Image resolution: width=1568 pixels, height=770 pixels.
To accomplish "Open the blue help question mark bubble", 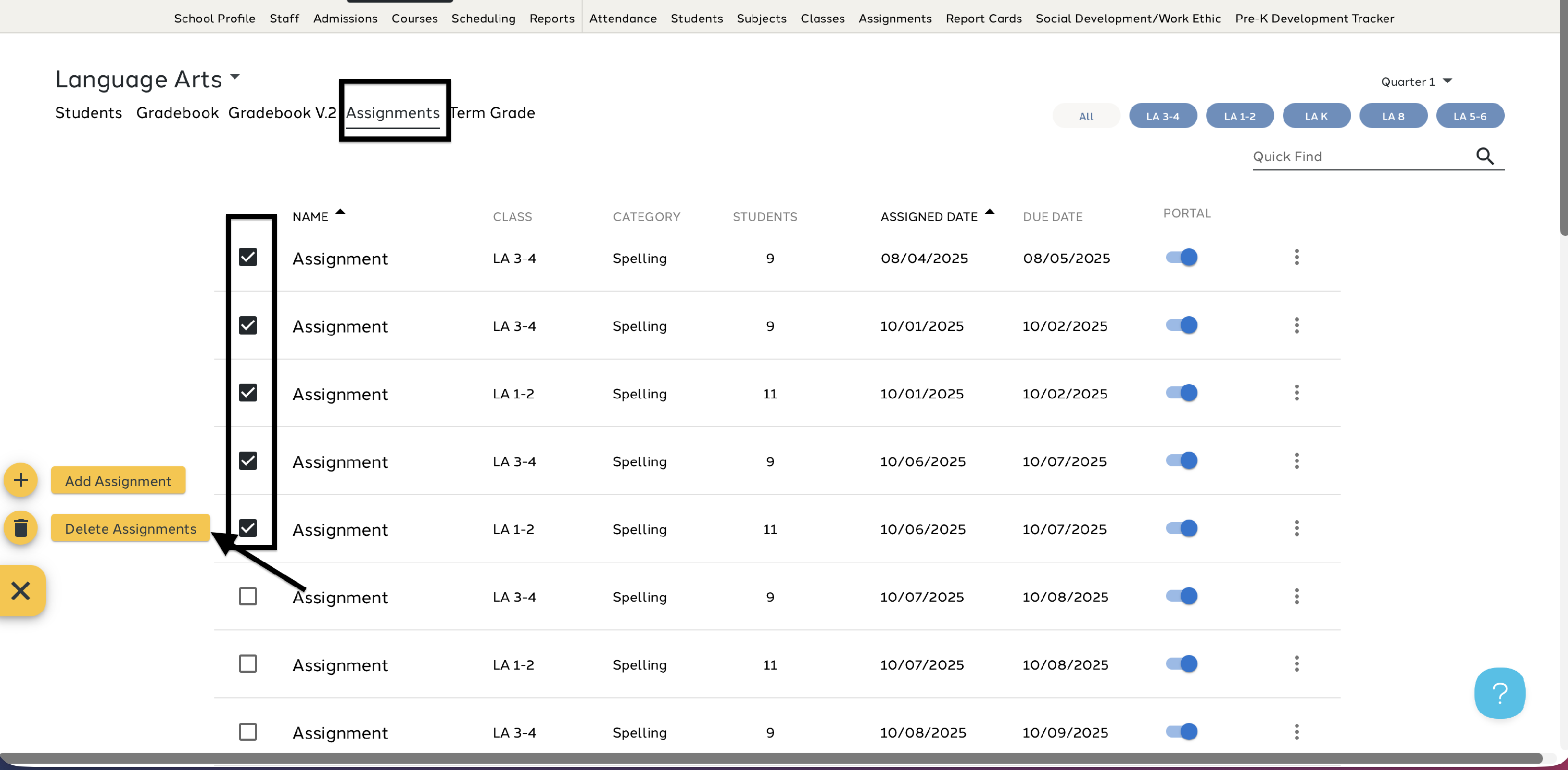I will pyautogui.click(x=1499, y=693).
